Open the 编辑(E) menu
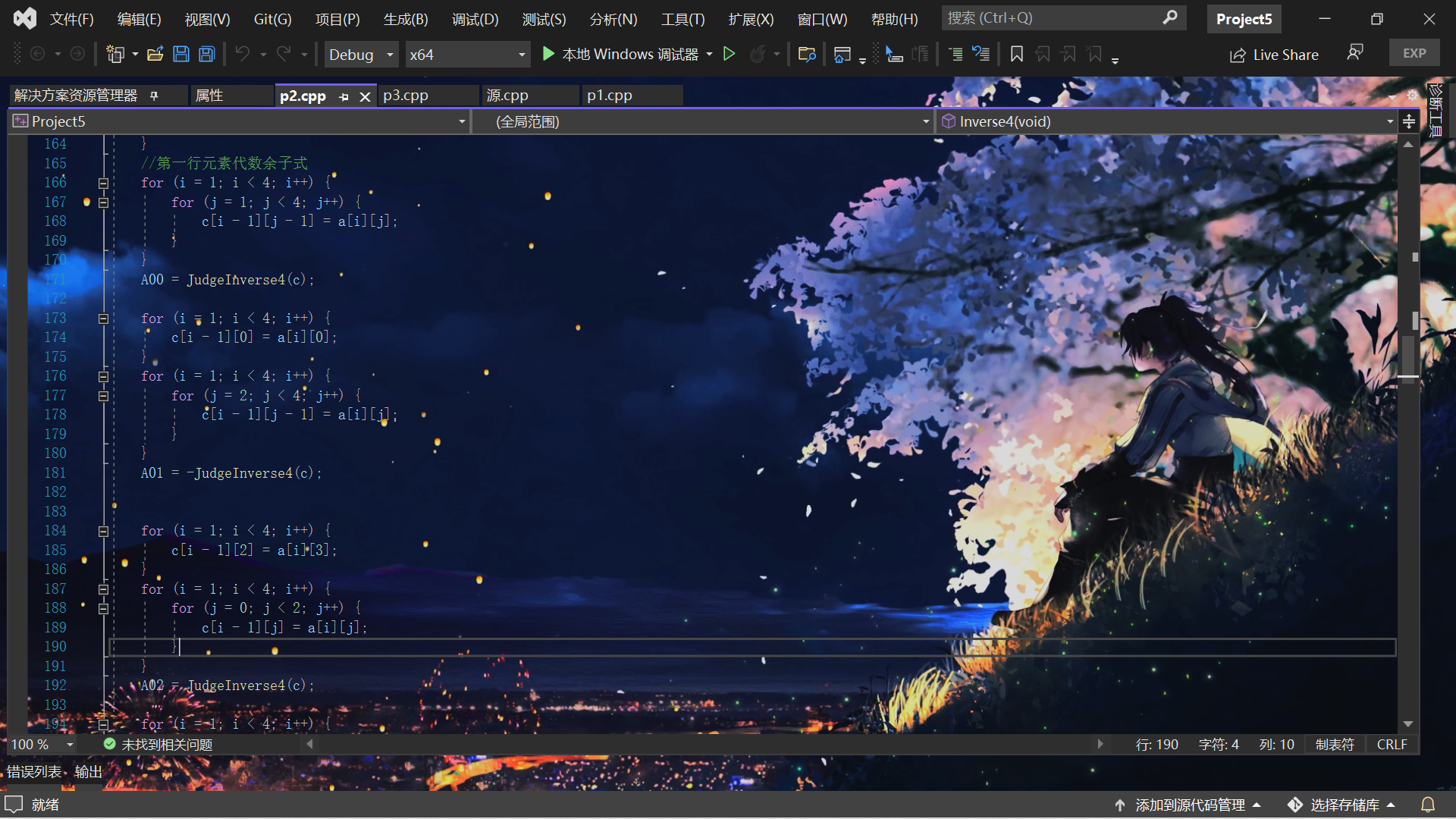 (x=139, y=19)
